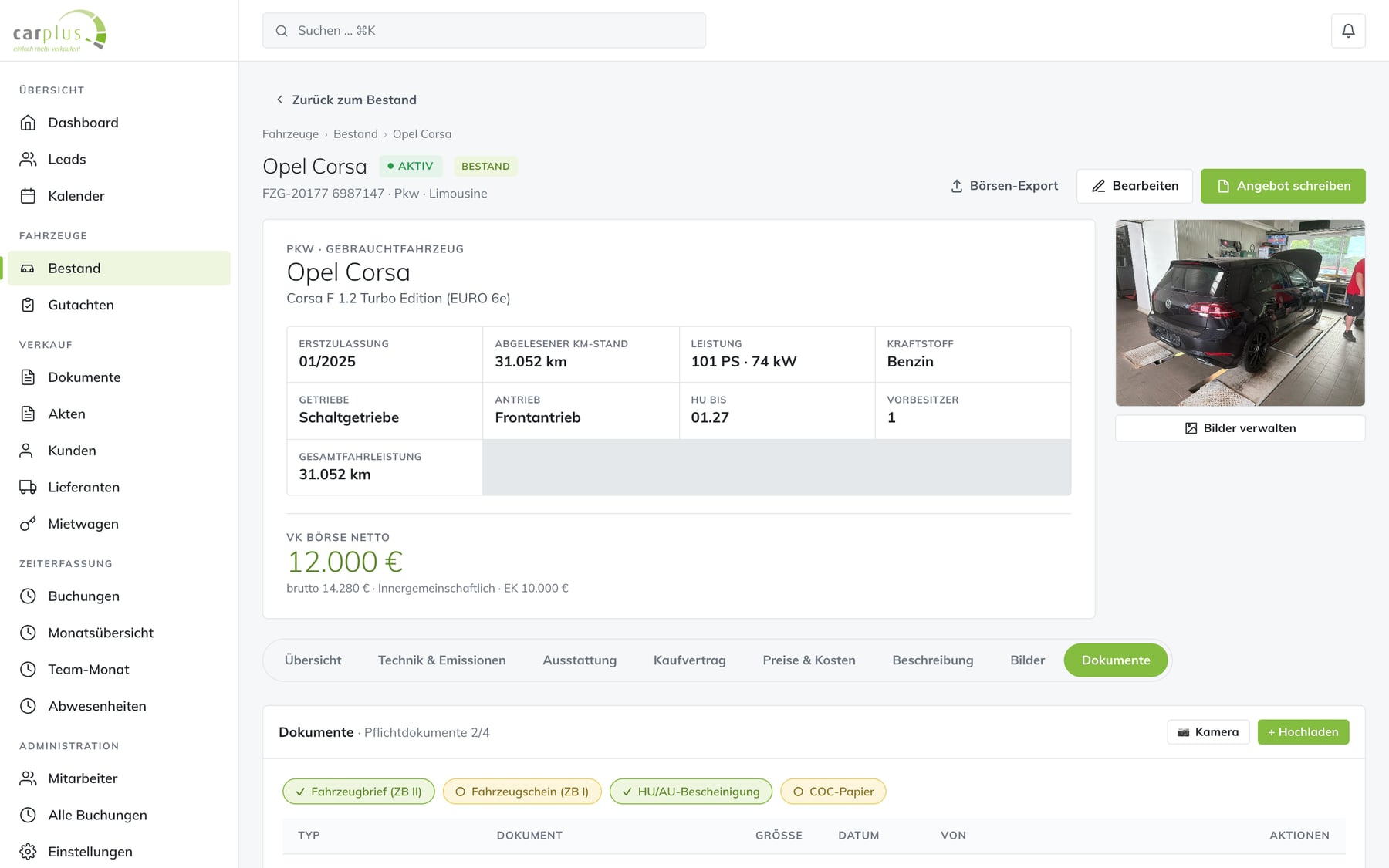Image resolution: width=1389 pixels, height=868 pixels.
Task: Click the Bestand car icon
Action: click(x=28, y=269)
